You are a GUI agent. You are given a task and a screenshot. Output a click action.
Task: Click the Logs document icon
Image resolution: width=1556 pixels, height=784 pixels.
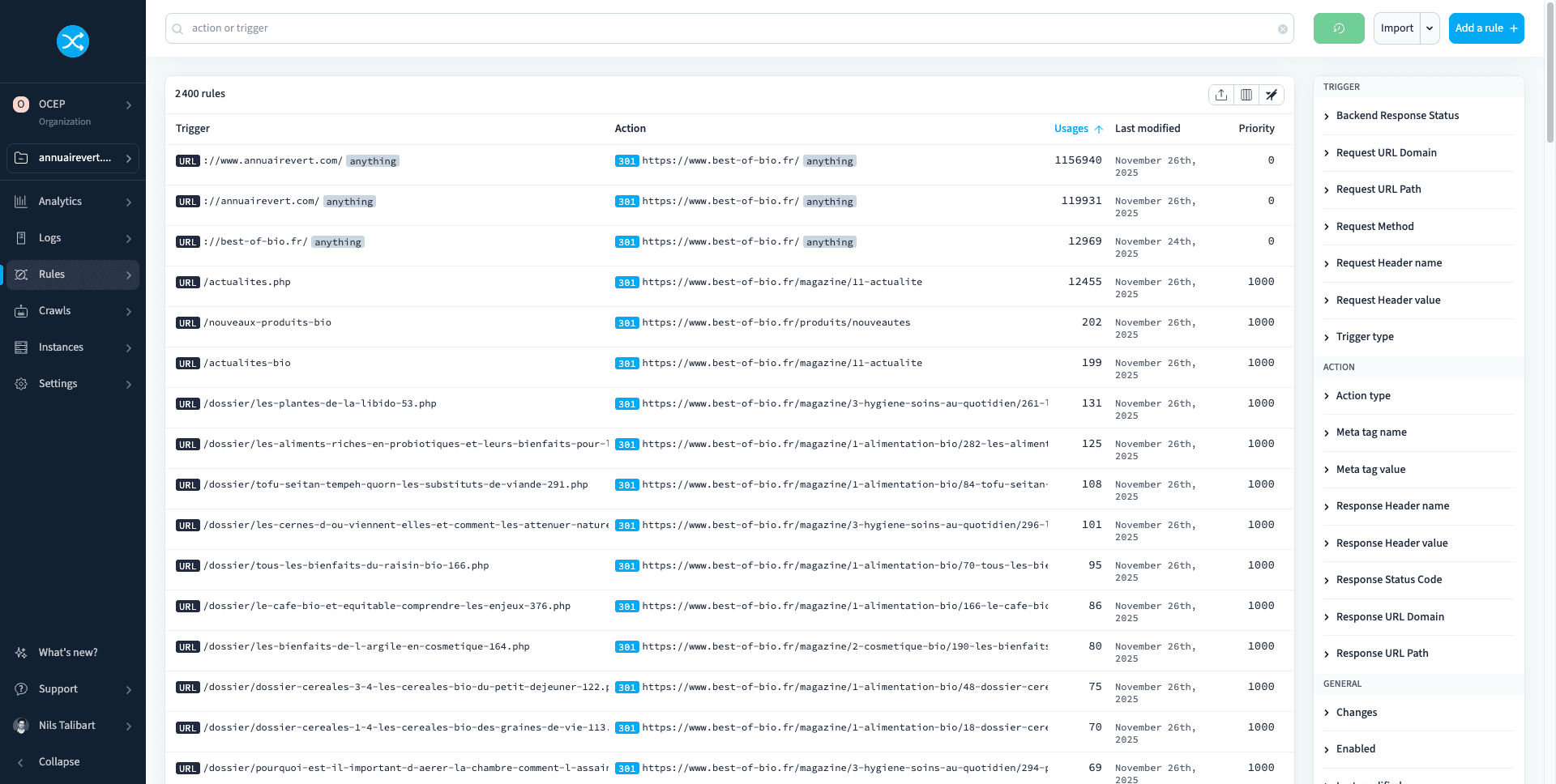21,238
